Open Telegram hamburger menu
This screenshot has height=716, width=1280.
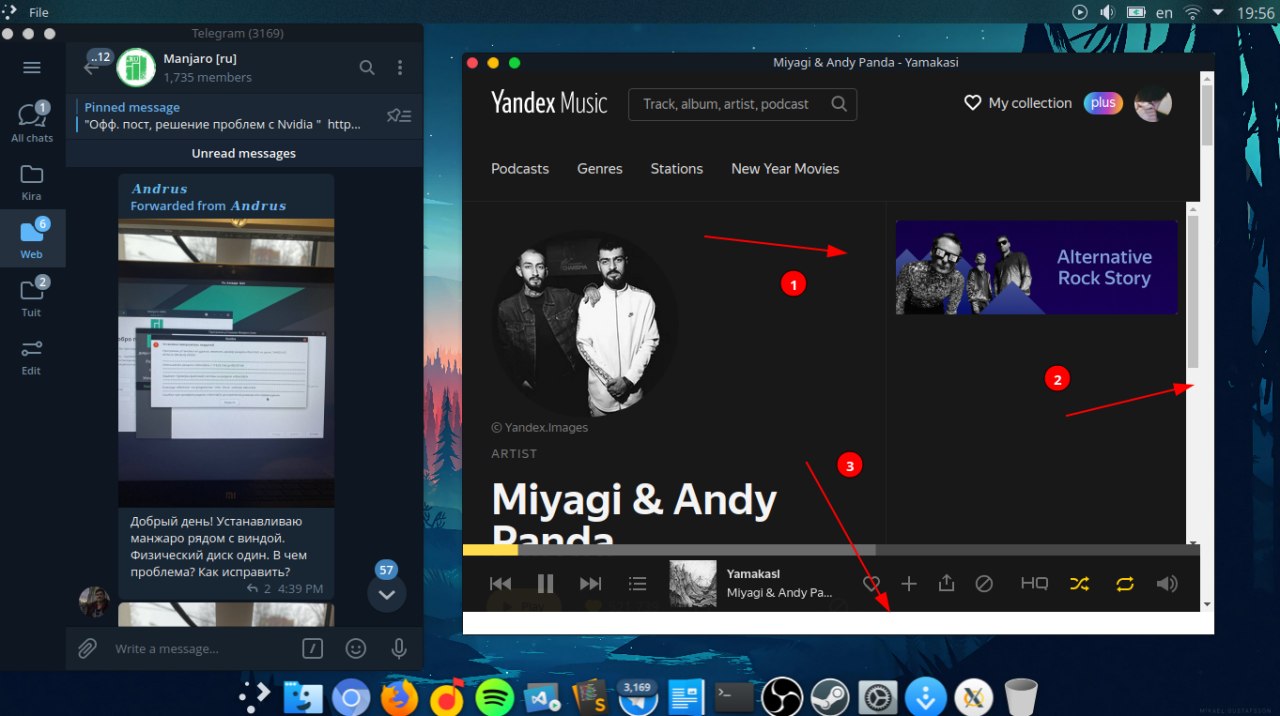coord(32,68)
